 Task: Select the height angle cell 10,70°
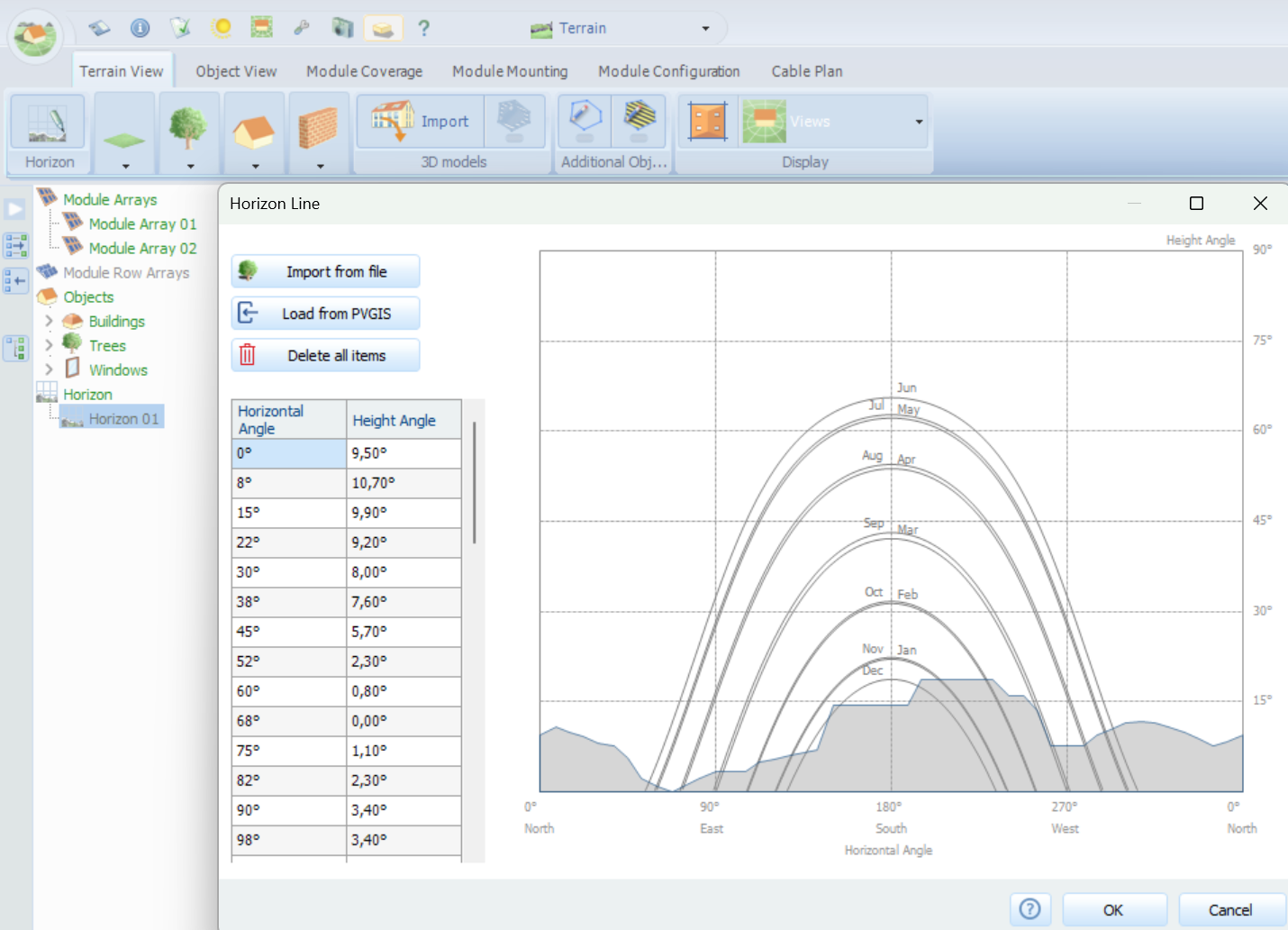tap(404, 483)
